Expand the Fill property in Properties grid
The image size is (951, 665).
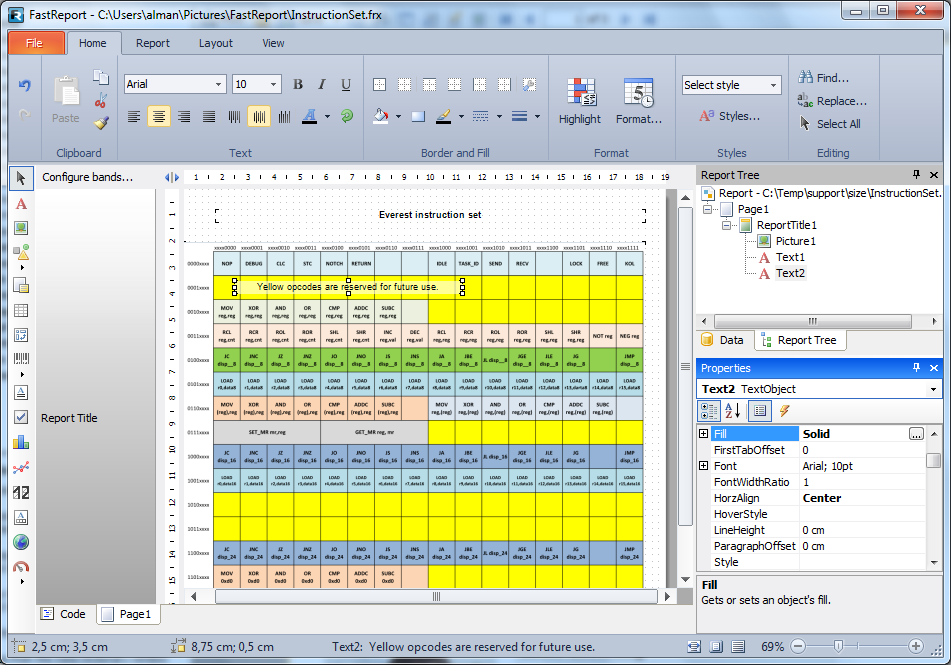click(x=704, y=434)
